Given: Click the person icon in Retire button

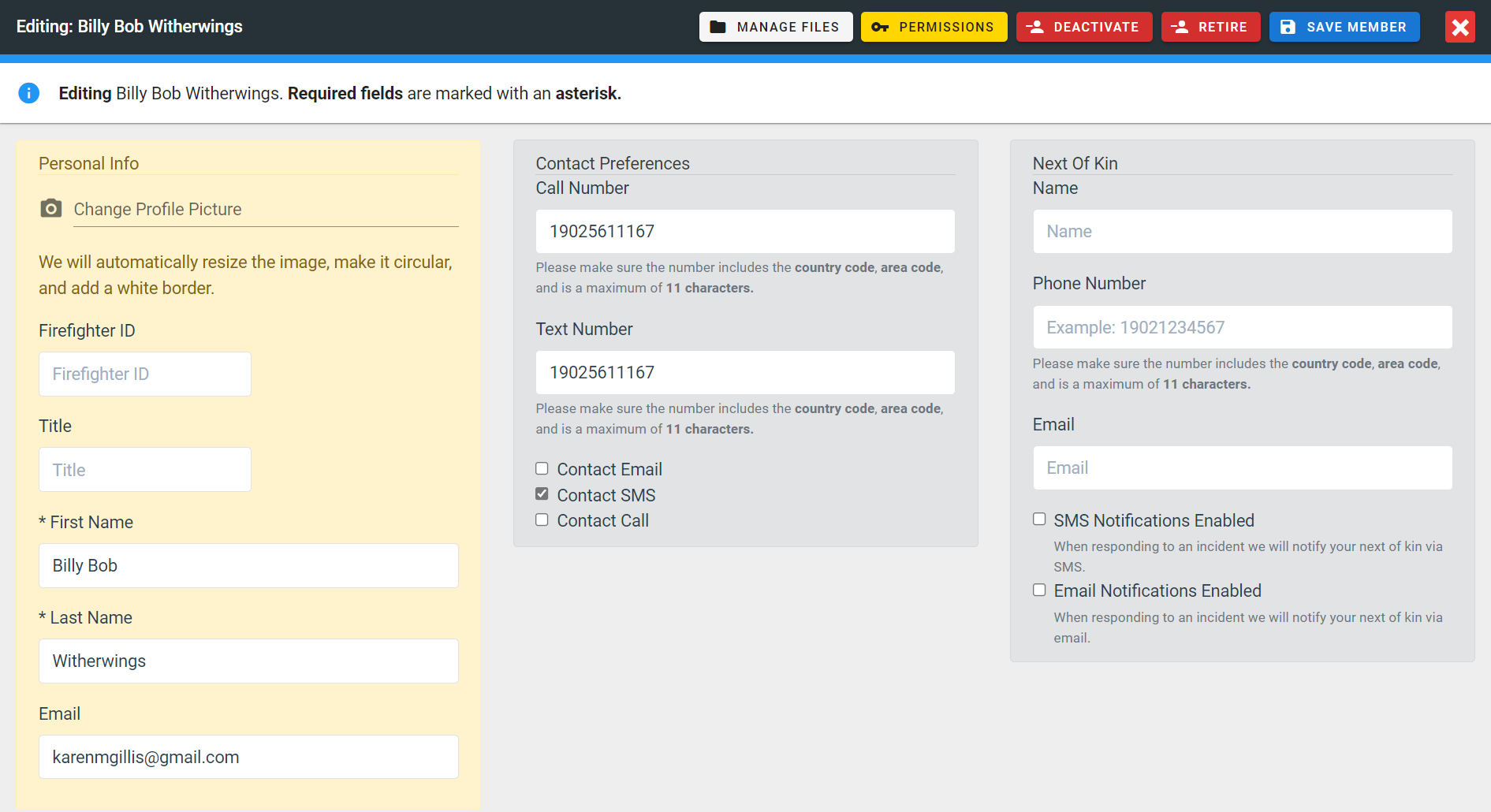Looking at the screenshot, I should [x=1180, y=27].
